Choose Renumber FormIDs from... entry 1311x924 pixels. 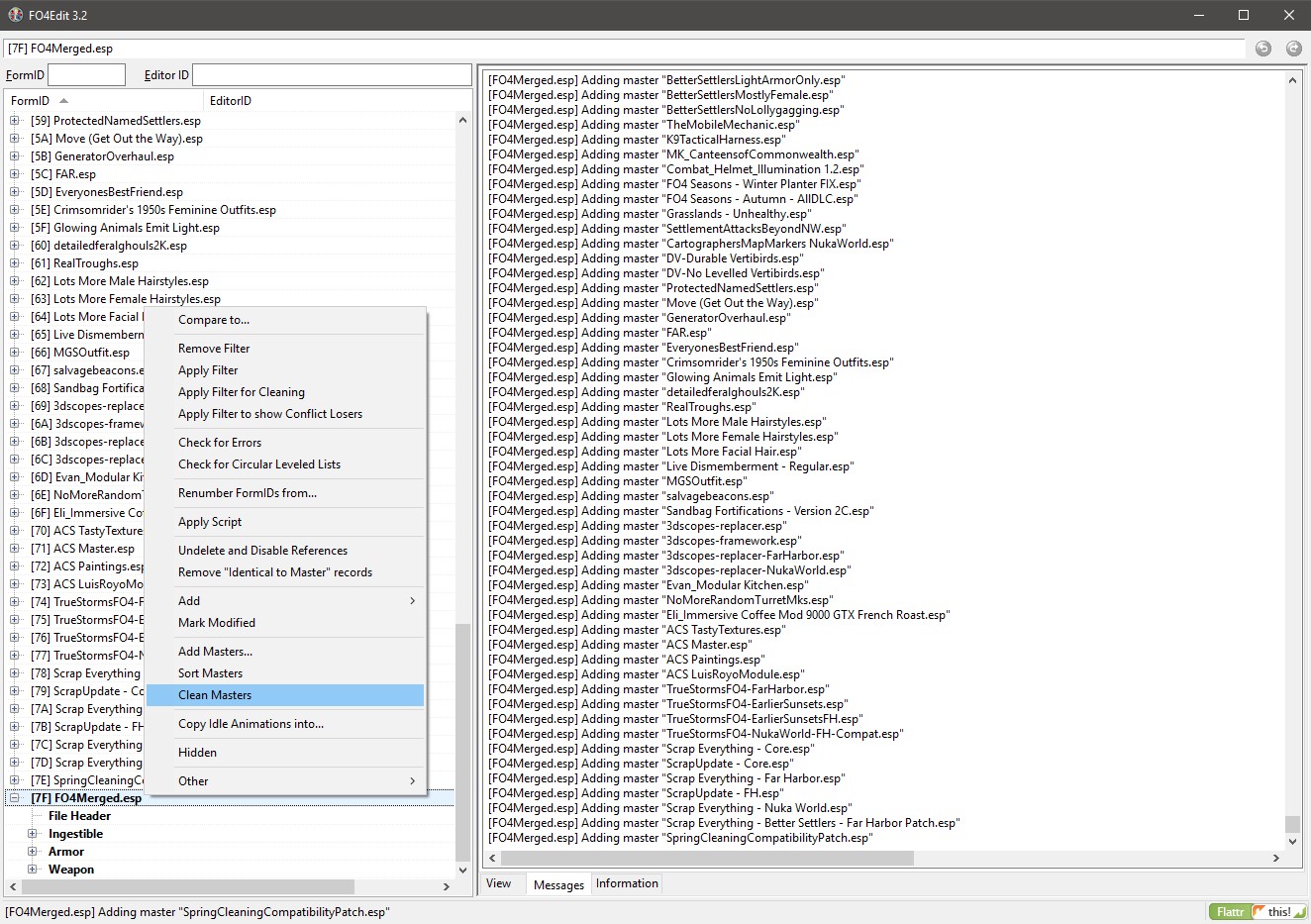point(285,493)
